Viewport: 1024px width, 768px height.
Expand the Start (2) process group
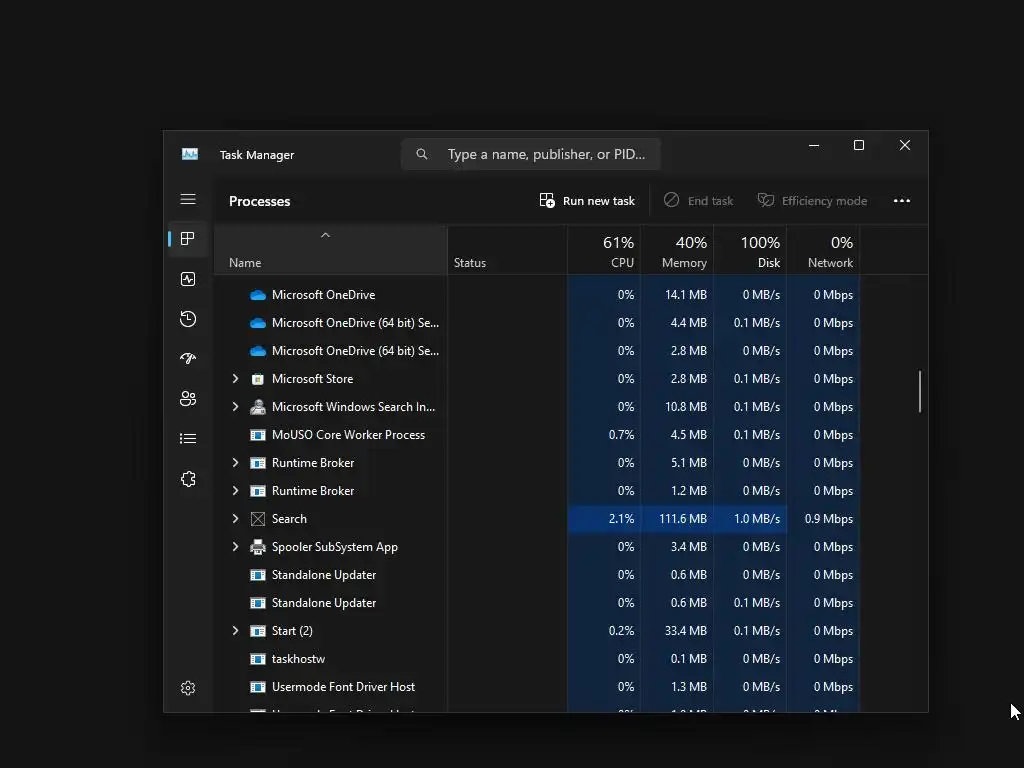(x=235, y=631)
